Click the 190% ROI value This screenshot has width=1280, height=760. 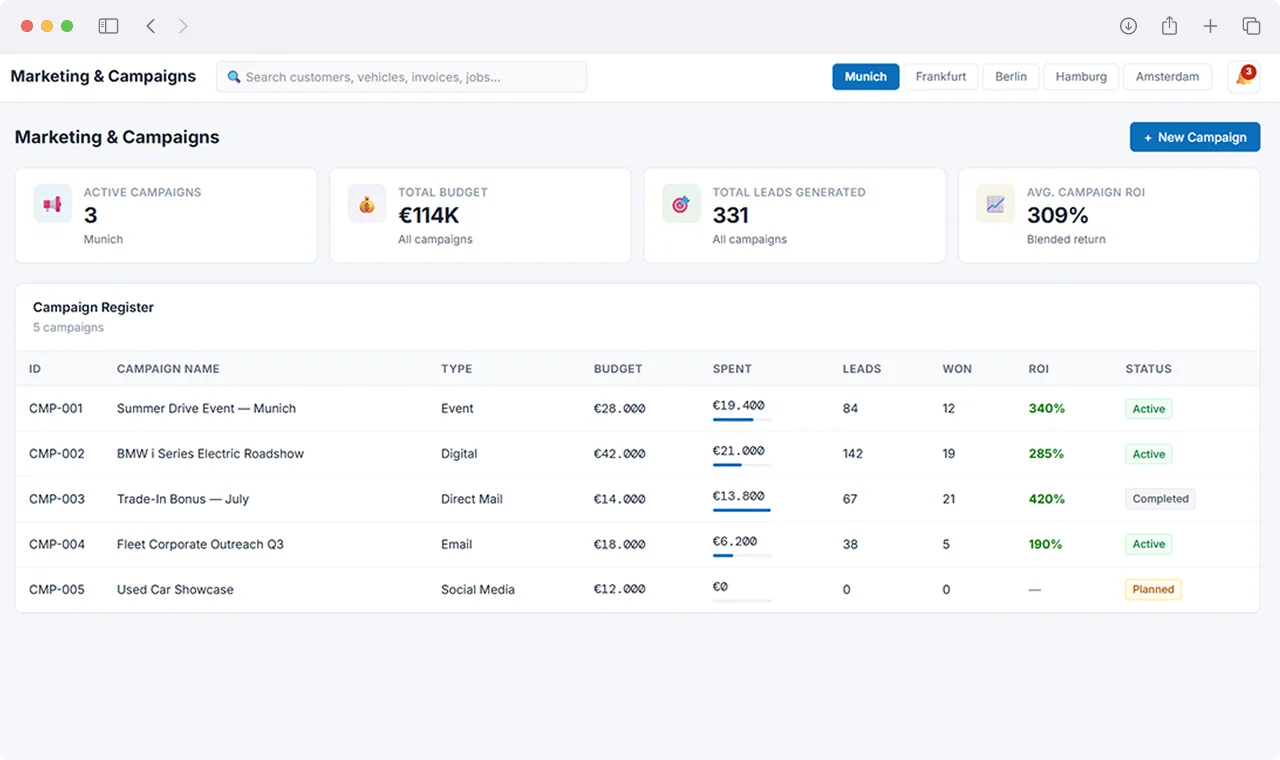1046,544
